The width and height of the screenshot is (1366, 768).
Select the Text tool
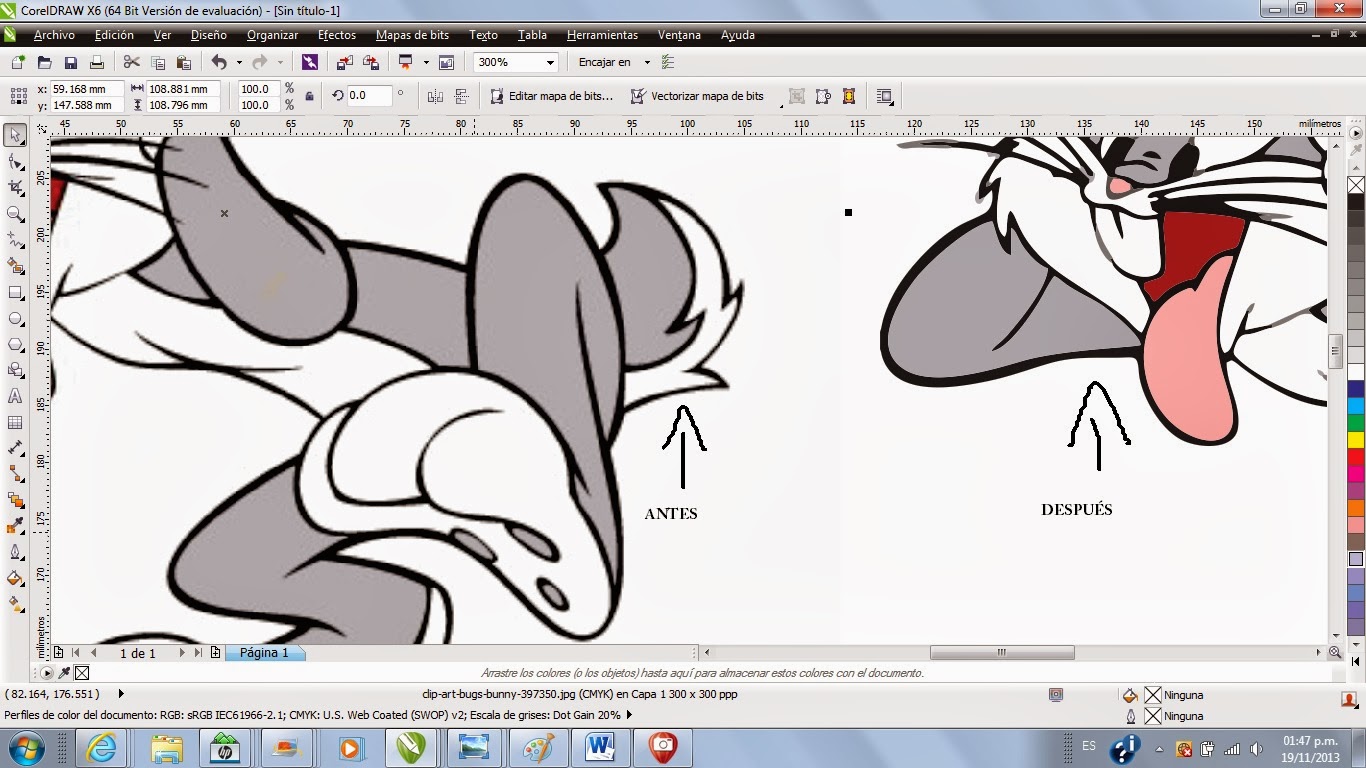[15, 396]
